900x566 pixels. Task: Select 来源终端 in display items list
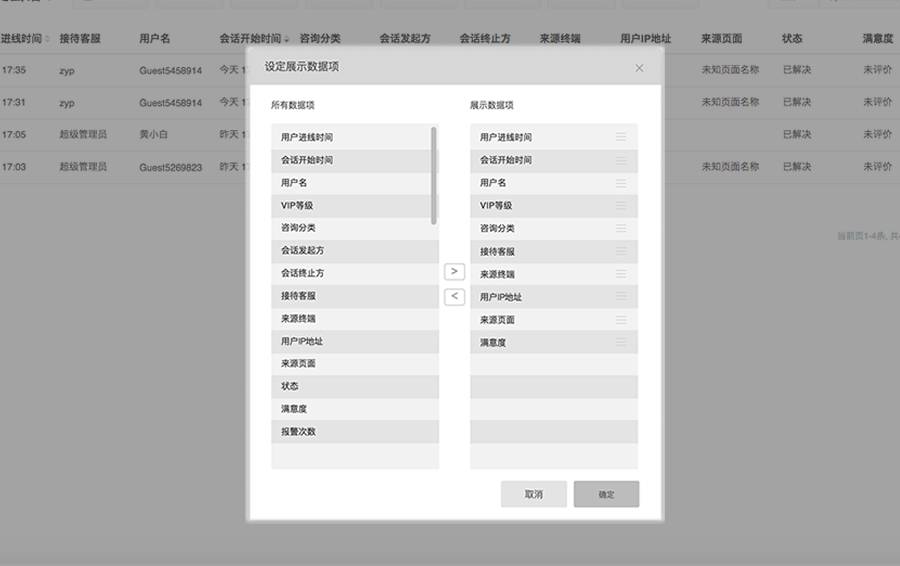coord(554,274)
